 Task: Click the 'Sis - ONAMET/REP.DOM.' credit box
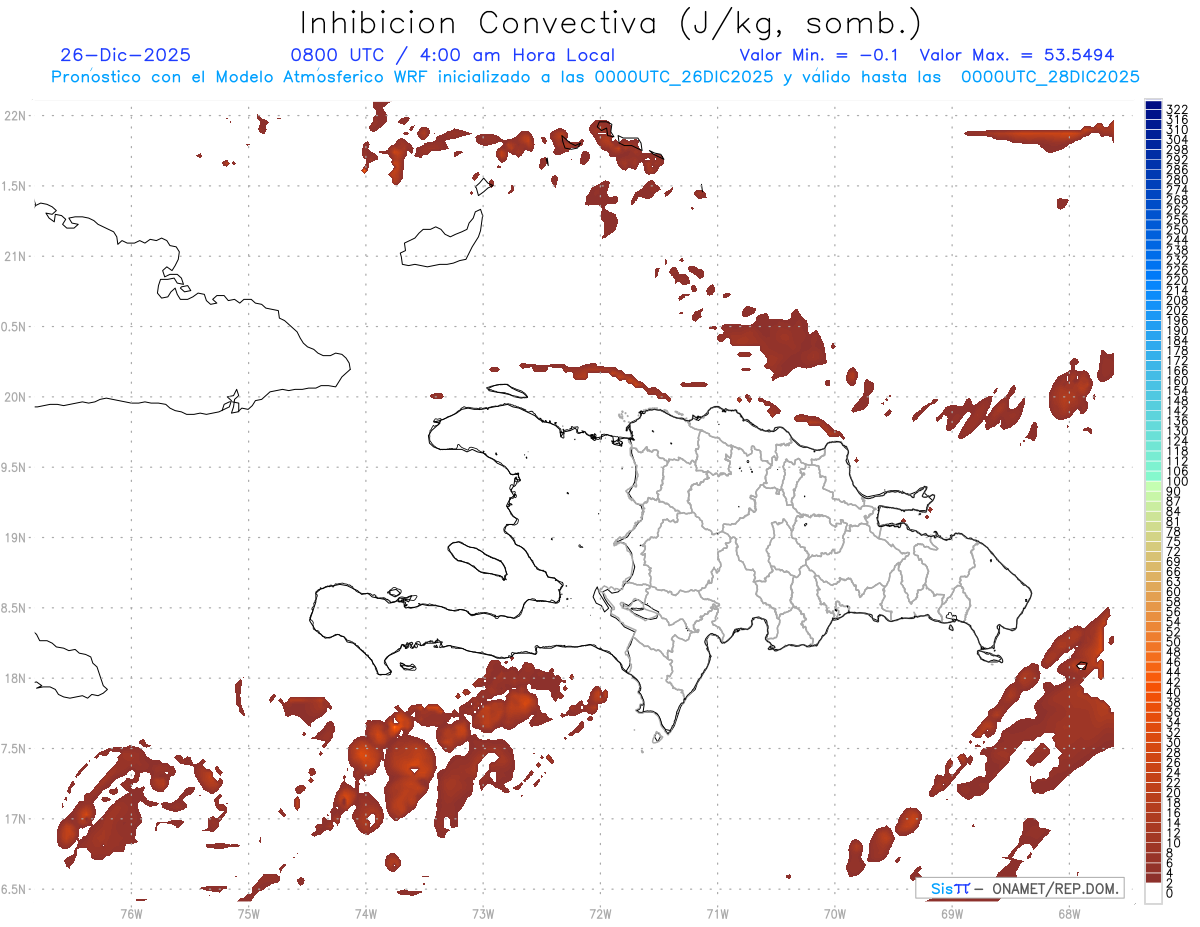(x=1020, y=888)
